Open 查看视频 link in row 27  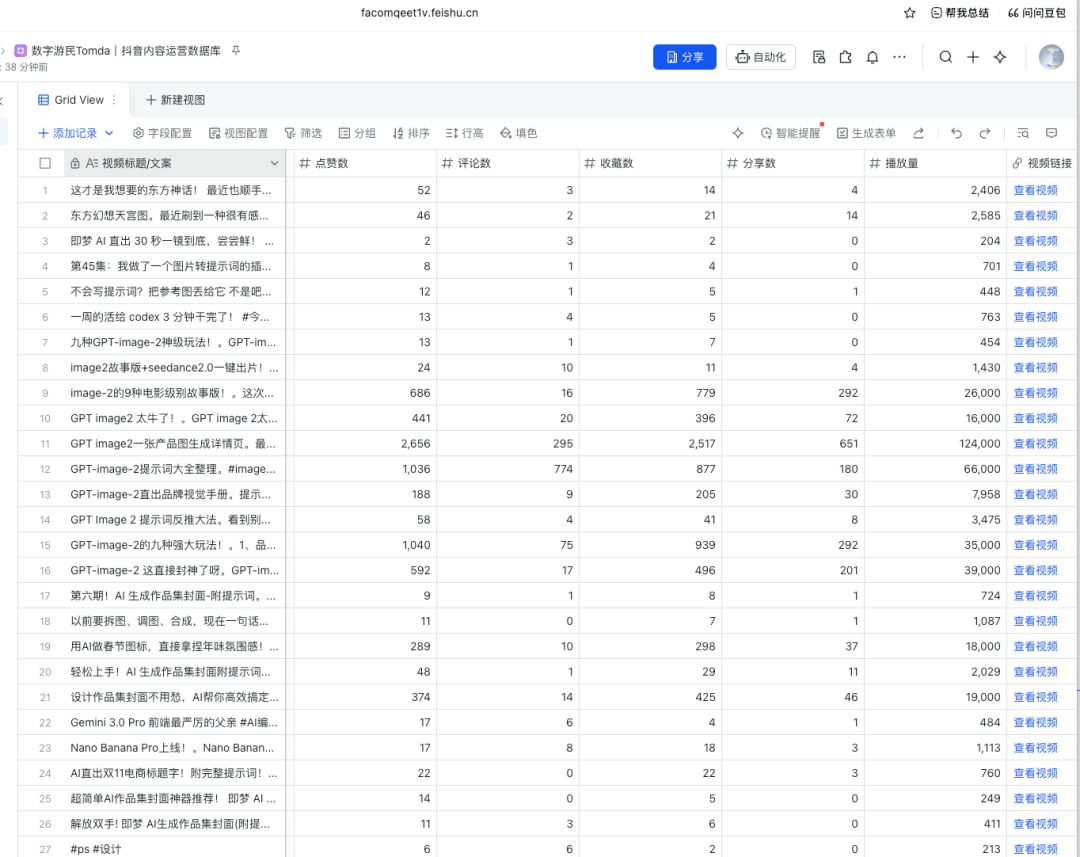click(x=1035, y=849)
